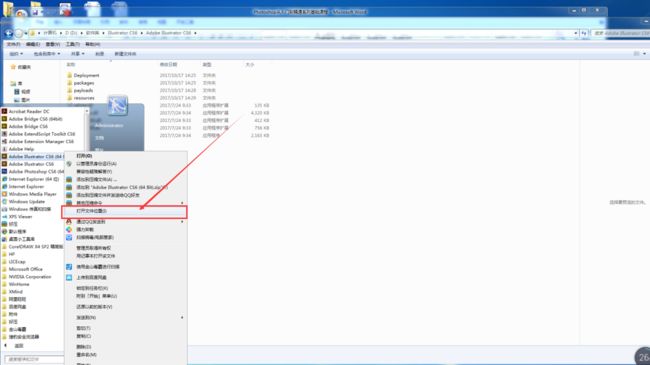650x365 pixels.
Task: Click Administrator link in Start menu
Action: [x=109, y=125]
